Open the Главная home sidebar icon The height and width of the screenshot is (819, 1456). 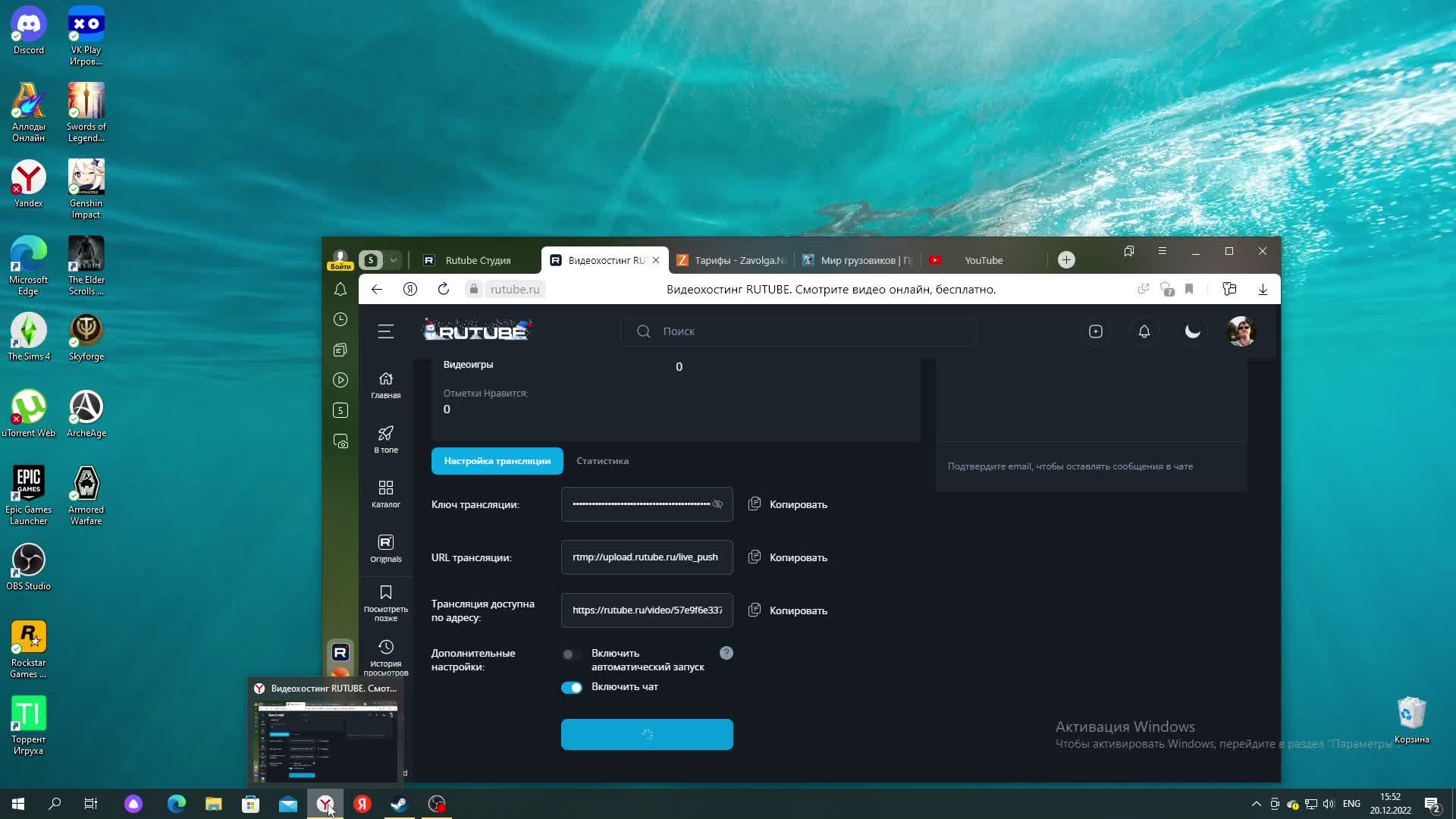click(x=385, y=384)
